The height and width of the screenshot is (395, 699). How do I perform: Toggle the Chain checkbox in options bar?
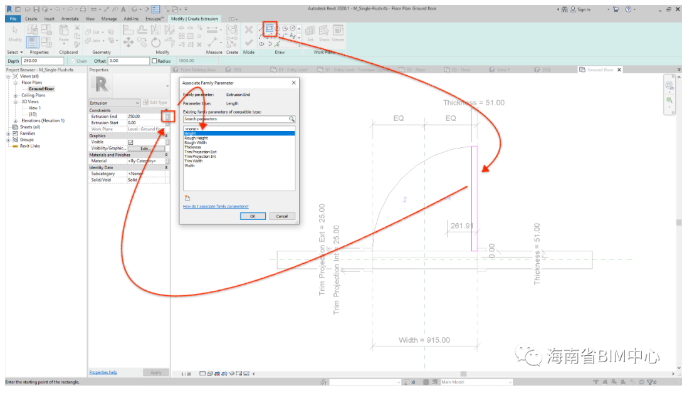pyautogui.click(x=73, y=61)
